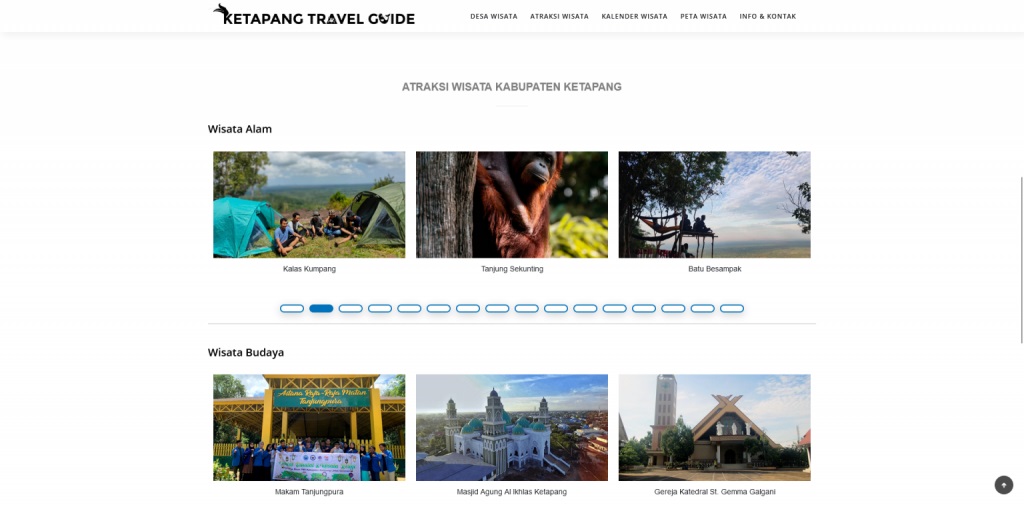Go to the Peta Wisata page
This screenshot has width=1024, height=505.
click(703, 16)
